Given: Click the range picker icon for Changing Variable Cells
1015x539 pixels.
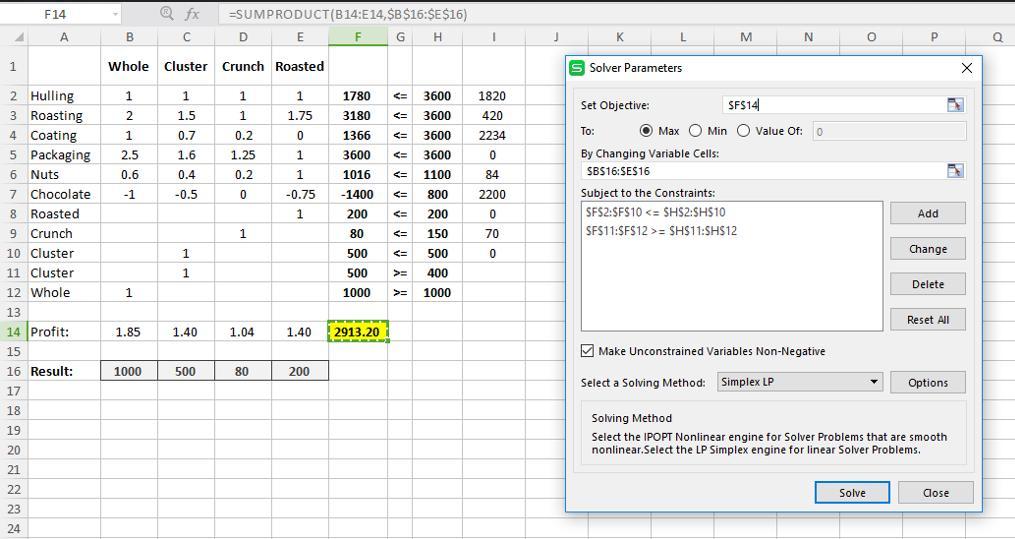Looking at the screenshot, I should coord(955,171).
